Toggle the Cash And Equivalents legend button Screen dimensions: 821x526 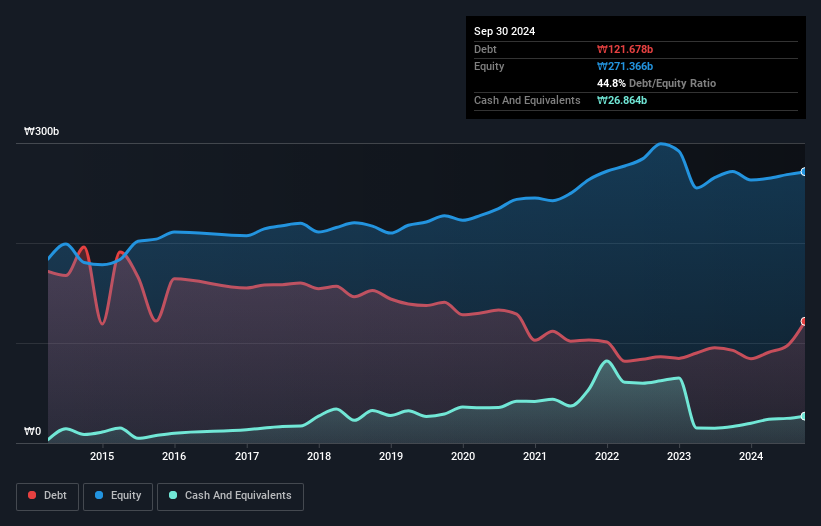point(230,496)
